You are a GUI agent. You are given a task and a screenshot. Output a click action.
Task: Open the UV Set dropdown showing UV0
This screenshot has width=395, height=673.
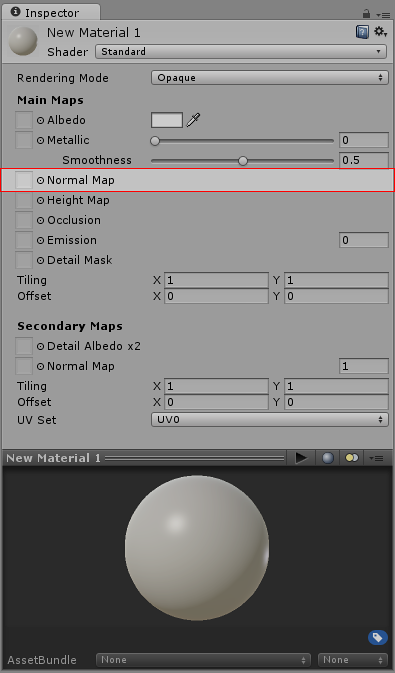pyautogui.click(x=270, y=420)
